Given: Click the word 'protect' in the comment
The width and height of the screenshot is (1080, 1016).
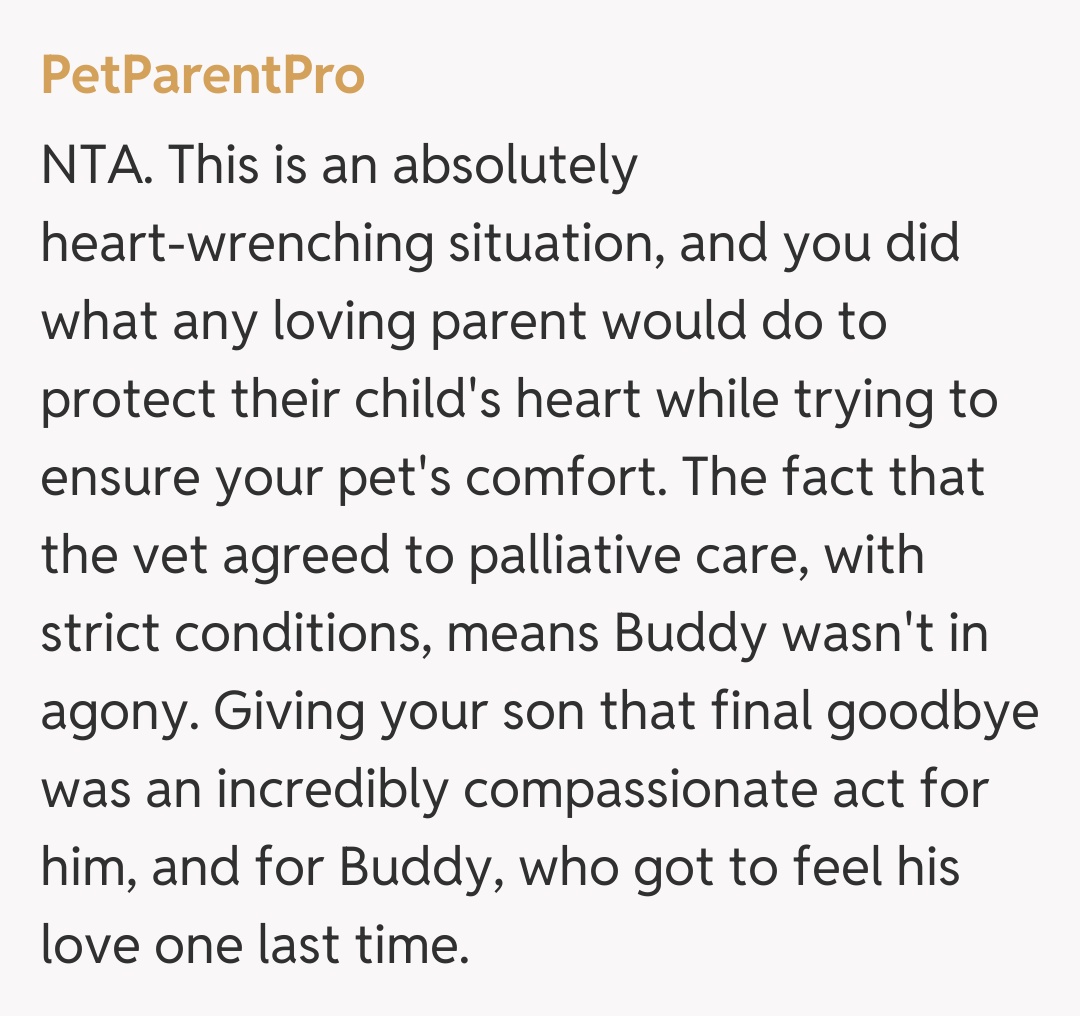Looking at the screenshot, I should pyautogui.click(x=127, y=400).
